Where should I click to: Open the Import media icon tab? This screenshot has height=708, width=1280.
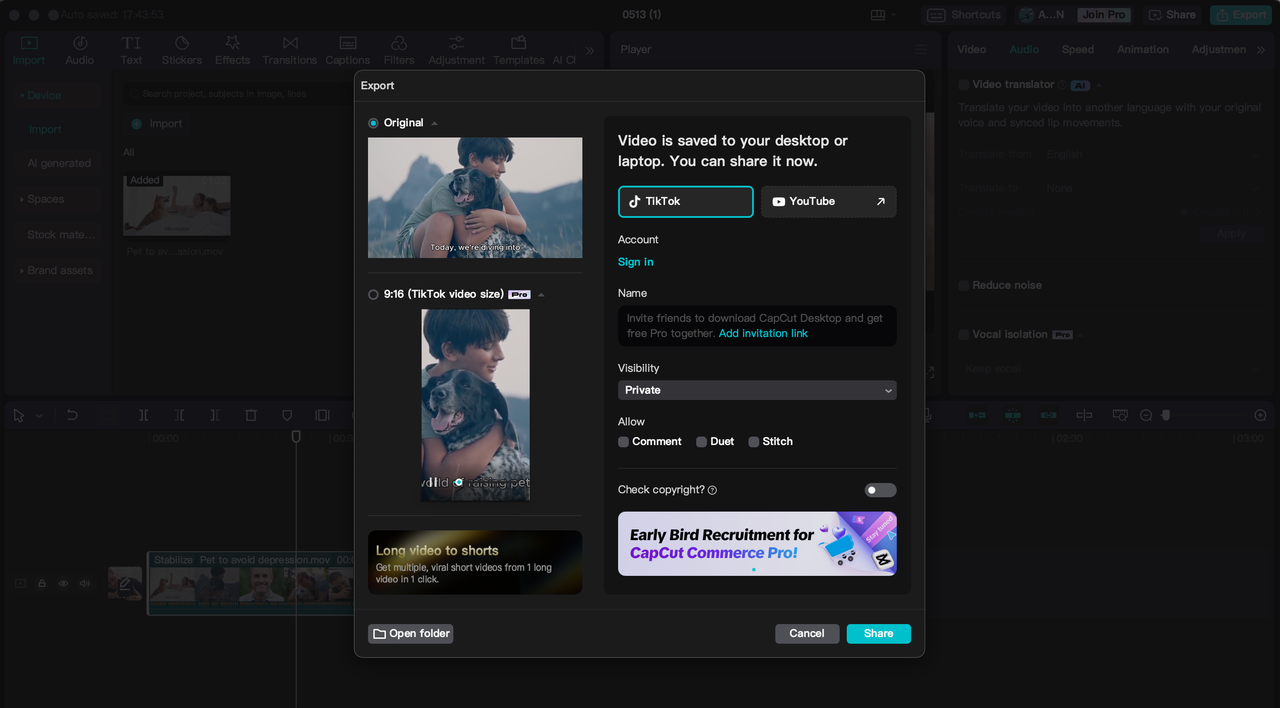29,51
